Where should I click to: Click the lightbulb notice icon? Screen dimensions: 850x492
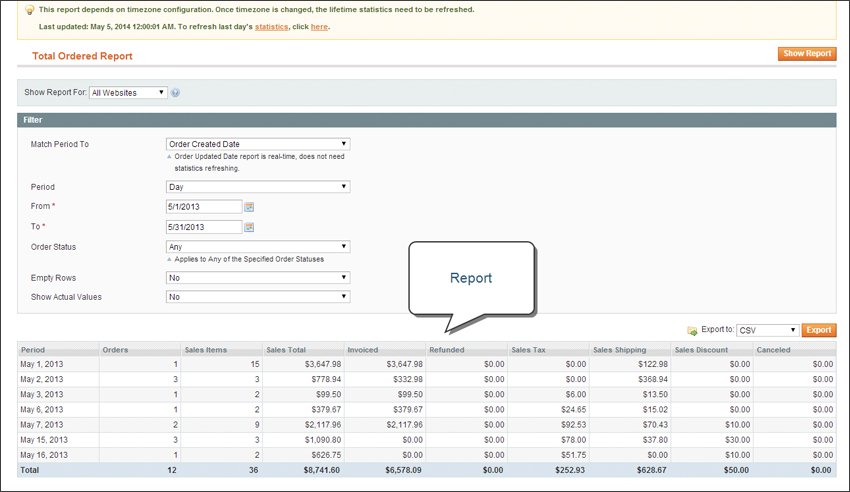(x=30, y=10)
